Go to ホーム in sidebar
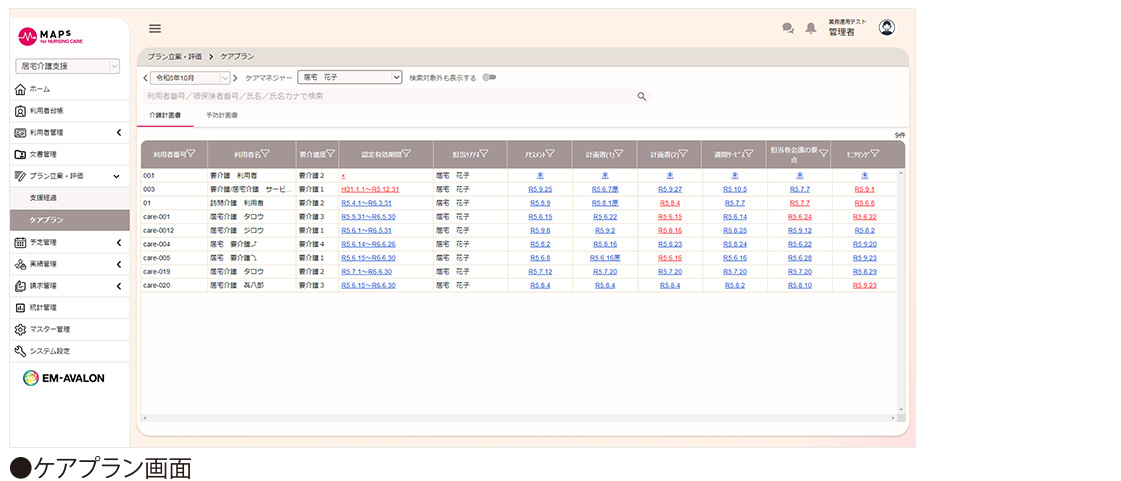Viewport: 1121px width, 481px height. [x=69, y=89]
